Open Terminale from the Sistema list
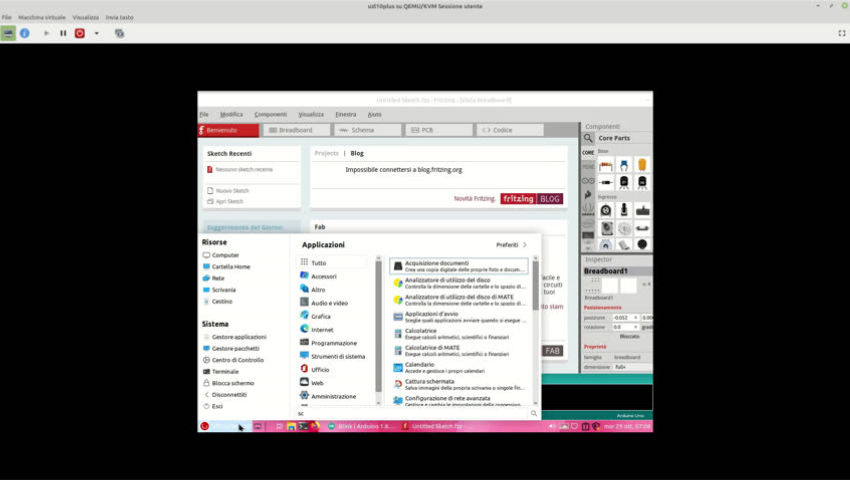The image size is (850, 480). click(225, 371)
